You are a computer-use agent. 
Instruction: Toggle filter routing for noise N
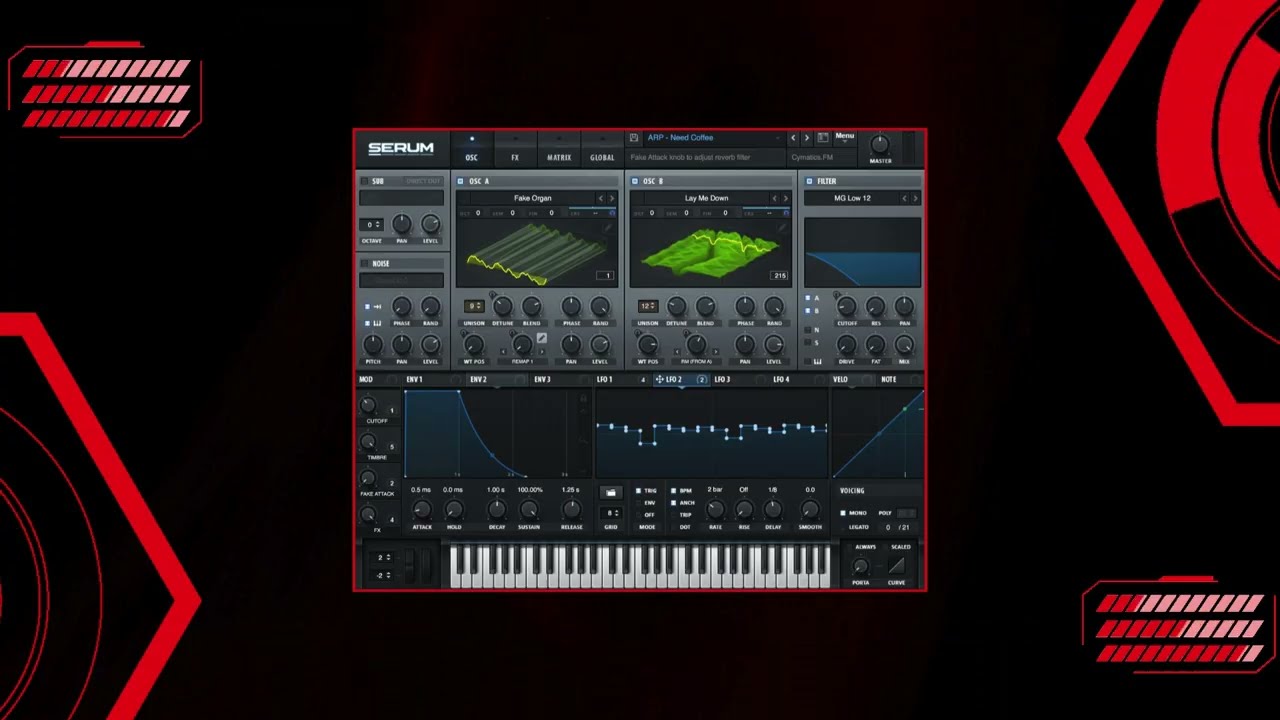coord(809,329)
